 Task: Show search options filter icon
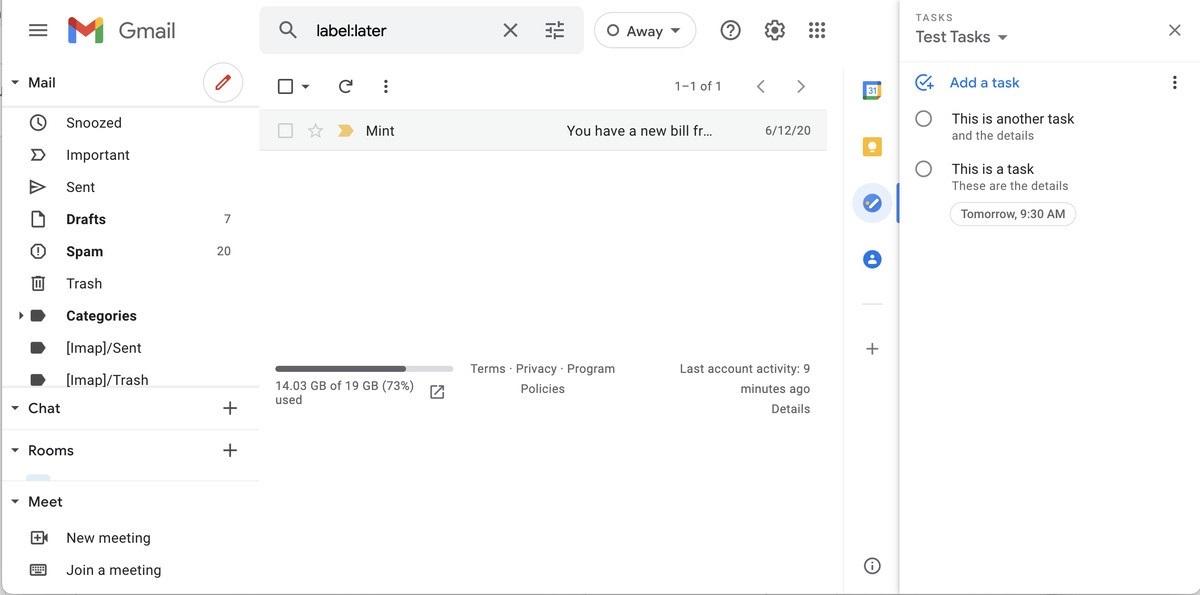[555, 31]
